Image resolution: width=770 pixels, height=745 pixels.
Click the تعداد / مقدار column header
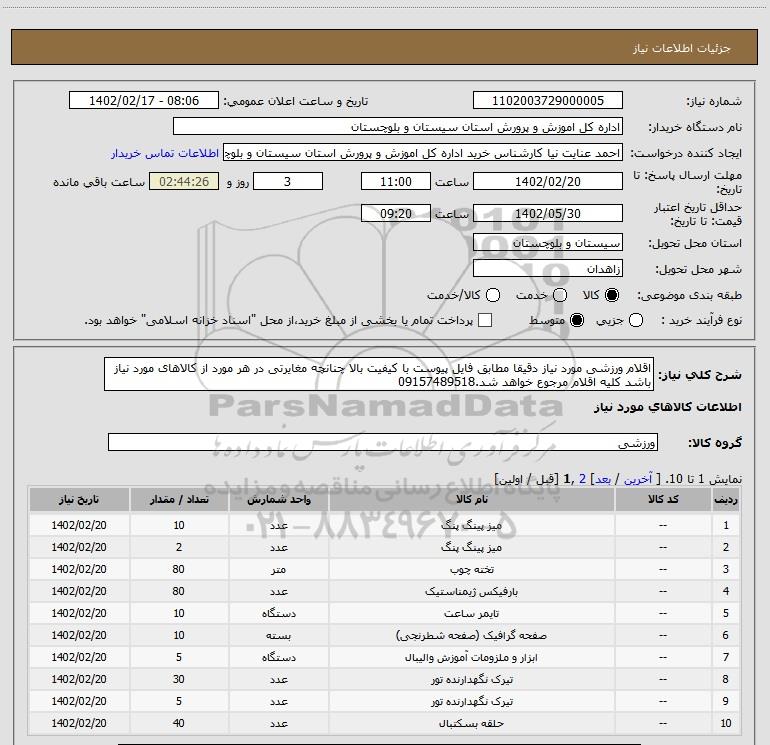[x=179, y=499]
